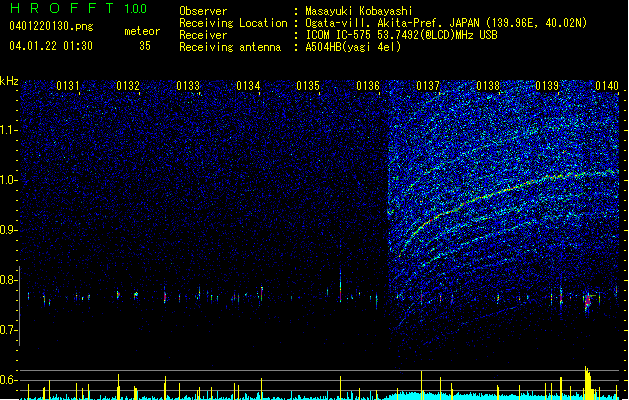Click the strong red echo burst near 0140

[588, 301]
